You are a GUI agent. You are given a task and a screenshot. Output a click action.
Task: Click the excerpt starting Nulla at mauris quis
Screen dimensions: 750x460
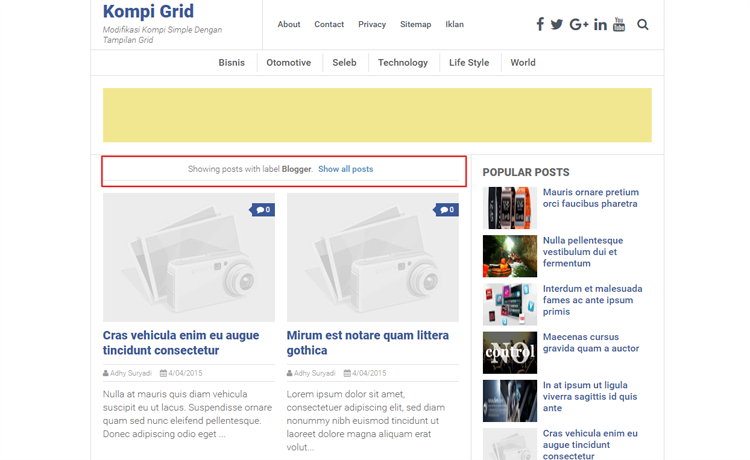[187, 414]
